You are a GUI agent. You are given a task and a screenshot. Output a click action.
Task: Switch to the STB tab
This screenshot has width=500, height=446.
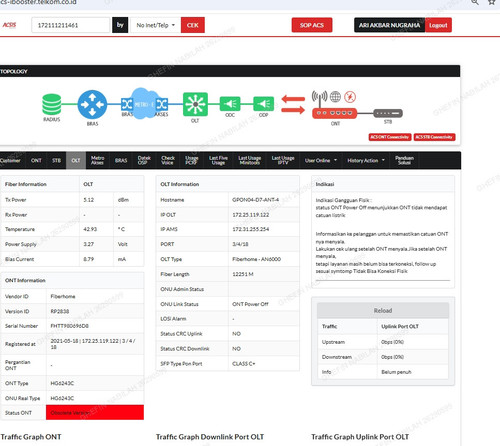[56, 160]
